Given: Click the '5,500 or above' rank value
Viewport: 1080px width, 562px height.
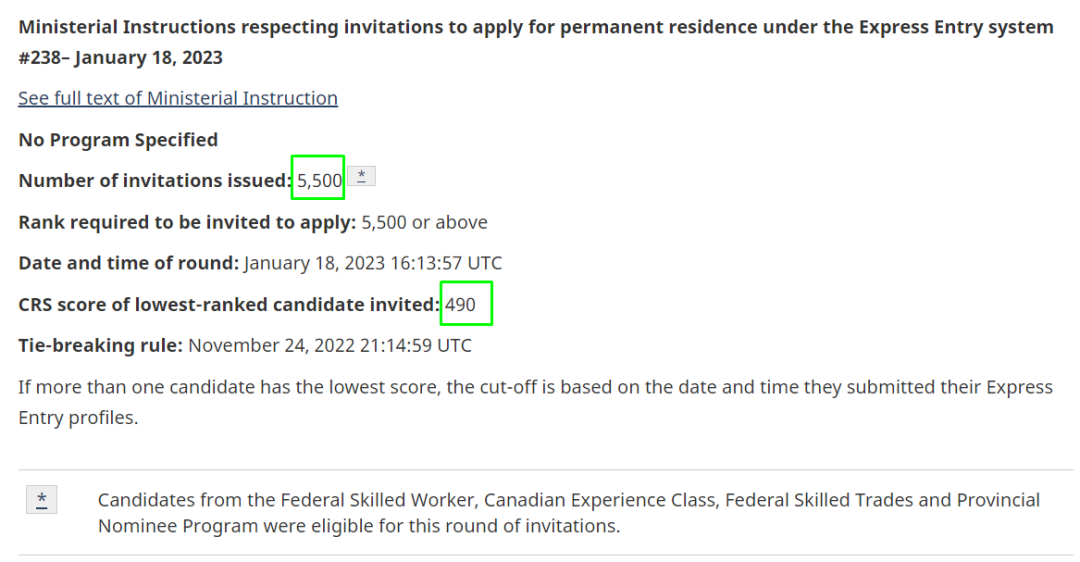Looking at the screenshot, I should [x=424, y=222].
